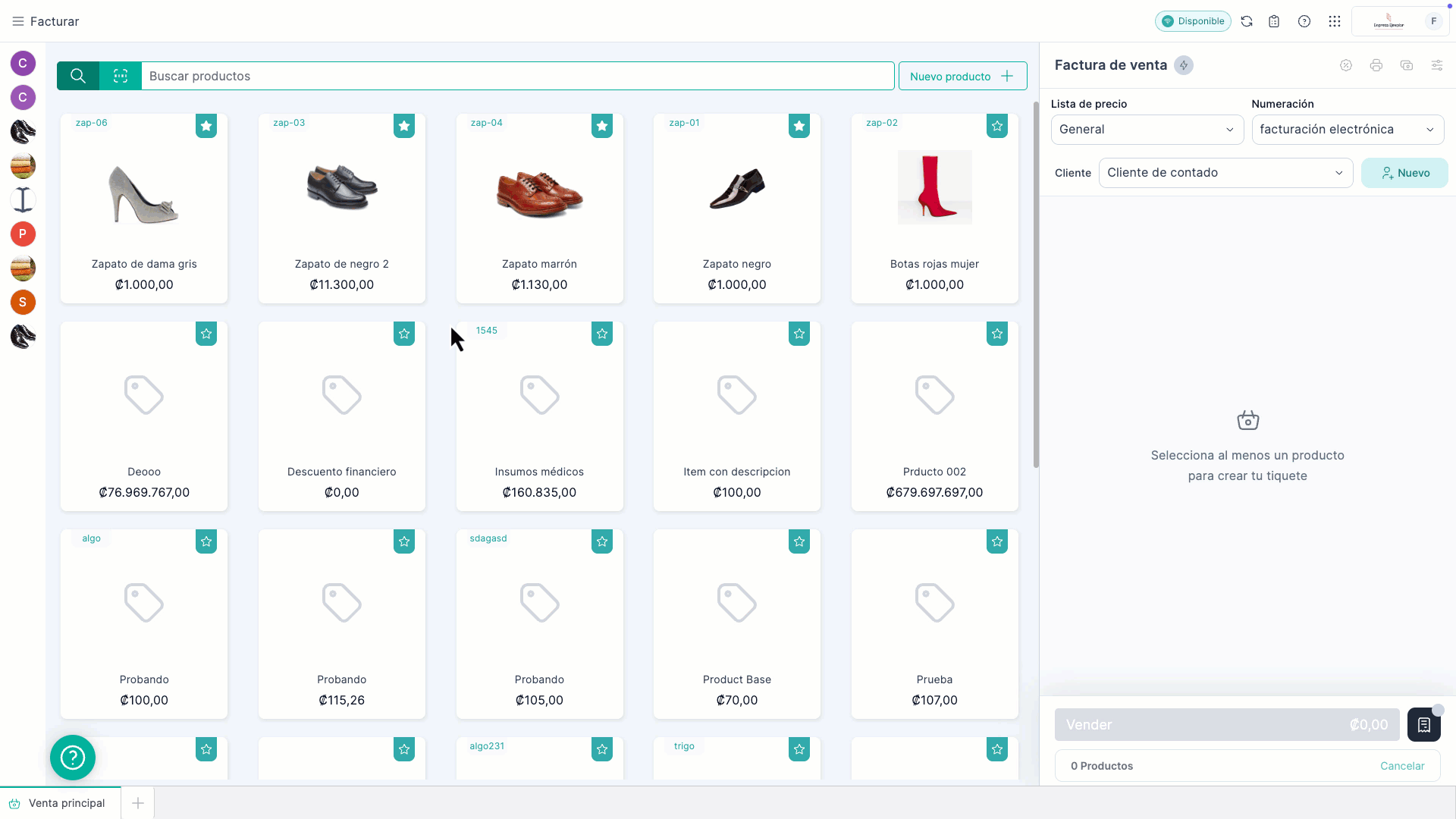Toggle favorite star on Zapato negro
The height and width of the screenshot is (819, 1456).
click(x=799, y=126)
